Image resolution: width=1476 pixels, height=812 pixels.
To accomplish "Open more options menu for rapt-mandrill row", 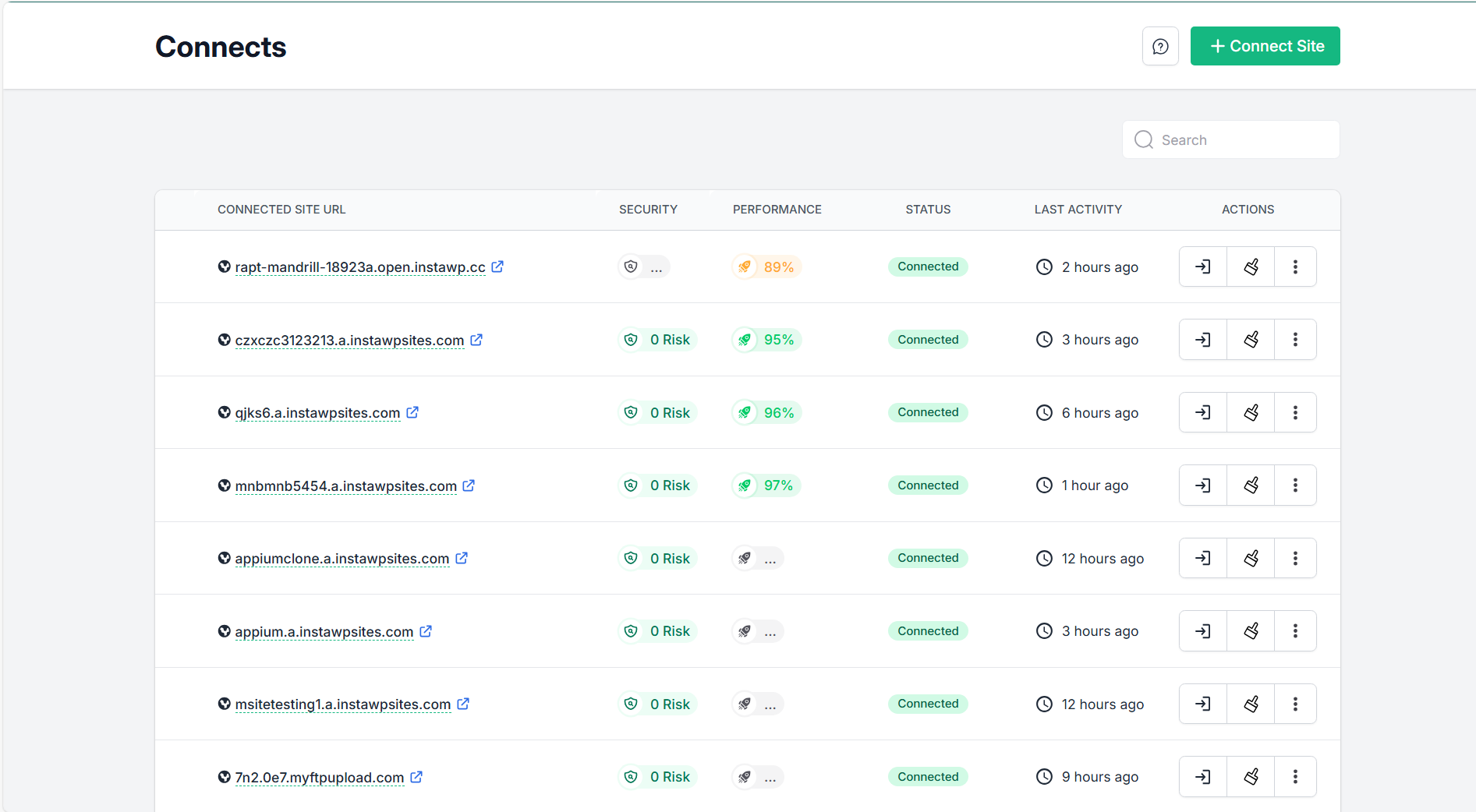I will point(1295,267).
